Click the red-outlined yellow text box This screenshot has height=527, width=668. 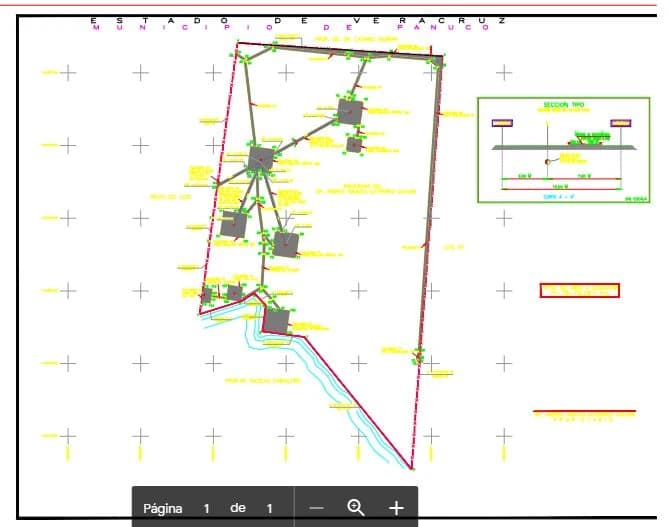pyautogui.click(x=580, y=291)
